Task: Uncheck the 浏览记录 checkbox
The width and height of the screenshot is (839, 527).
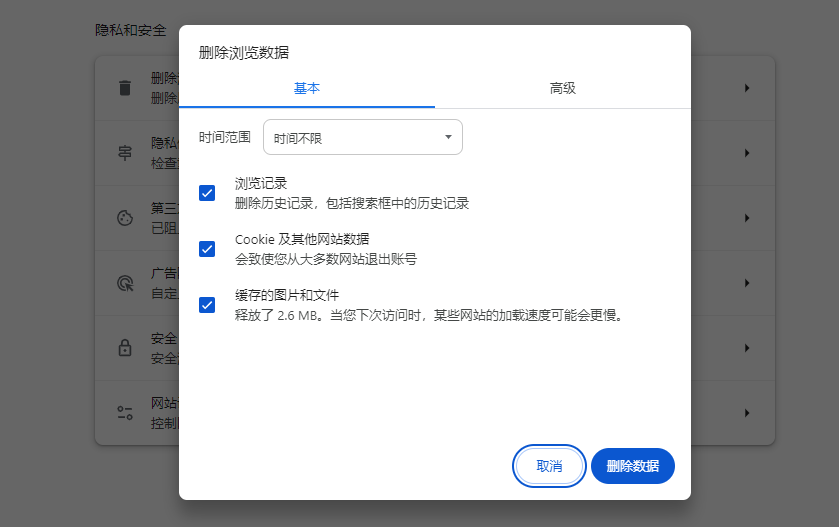Action: (207, 193)
